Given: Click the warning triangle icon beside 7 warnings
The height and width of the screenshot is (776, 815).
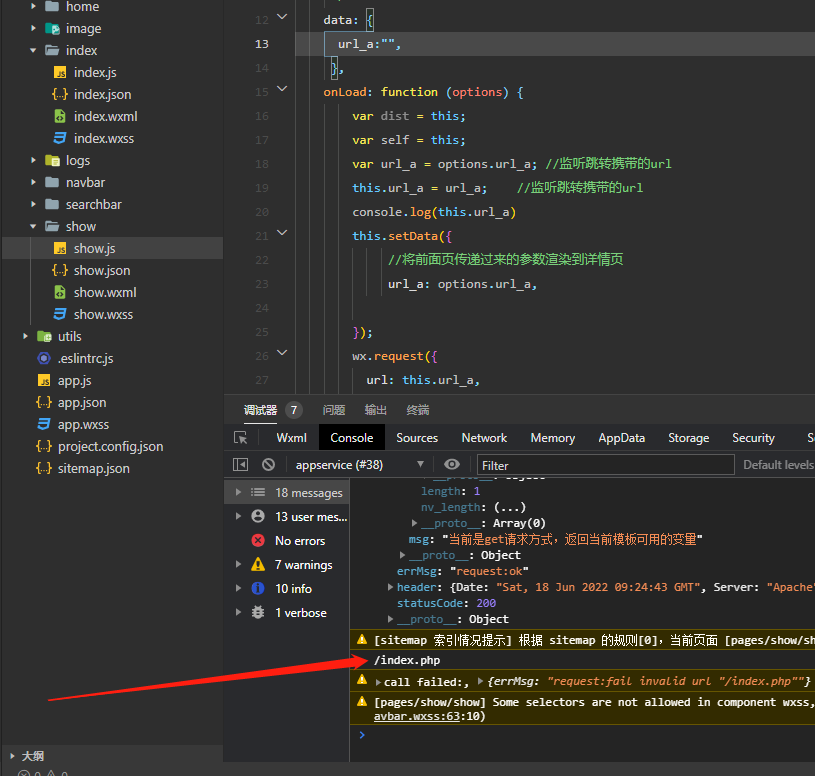Looking at the screenshot, I should tap(258, 564).
